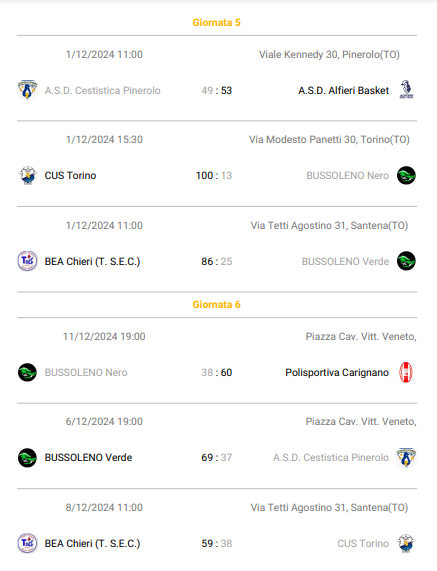
Task: Open the Viale Kennedy 30, Pinerolo venue address
Action: pyautogui.click(x=329, y=55)
